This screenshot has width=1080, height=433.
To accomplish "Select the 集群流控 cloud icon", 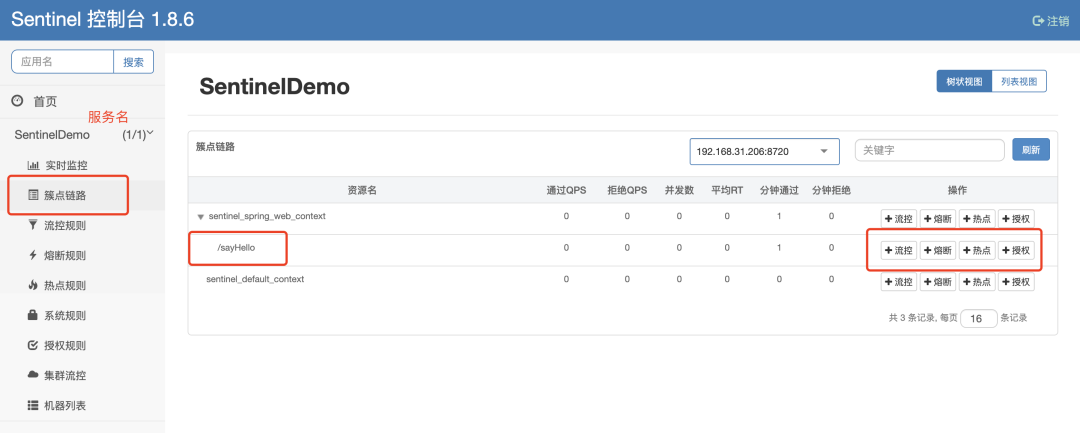I will coord(33,375).
